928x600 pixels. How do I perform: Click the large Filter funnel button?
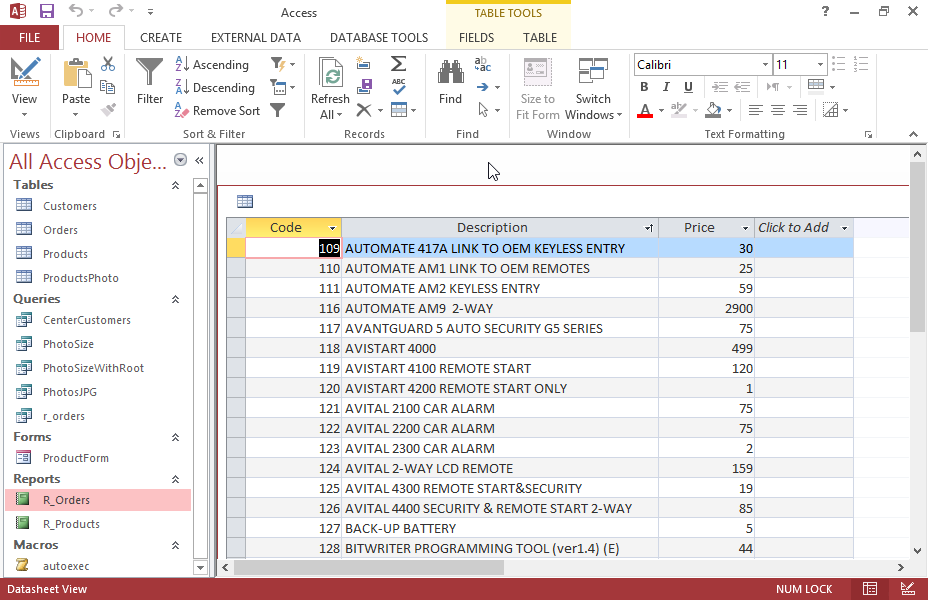150,82
